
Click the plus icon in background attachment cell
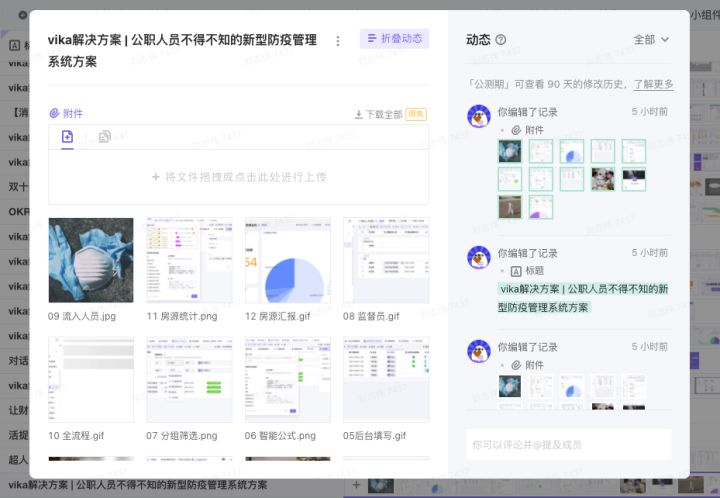click(356, 484)
